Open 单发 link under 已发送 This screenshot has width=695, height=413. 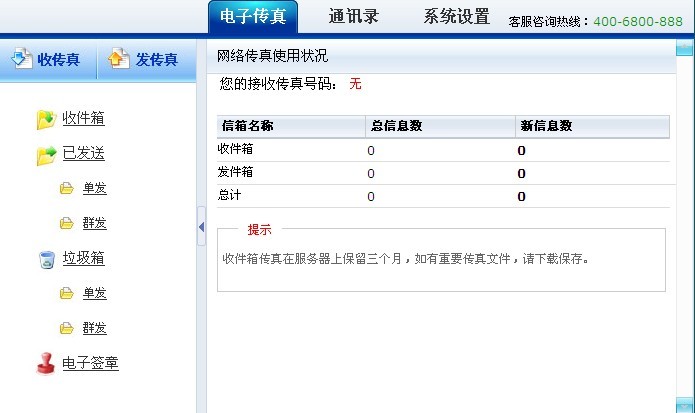[x=94, y=188]
